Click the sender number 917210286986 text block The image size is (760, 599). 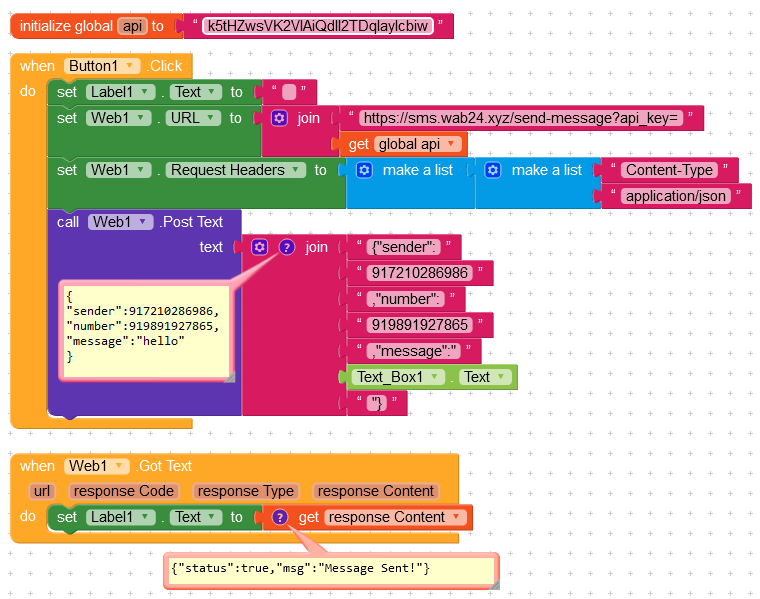(419, 273)
